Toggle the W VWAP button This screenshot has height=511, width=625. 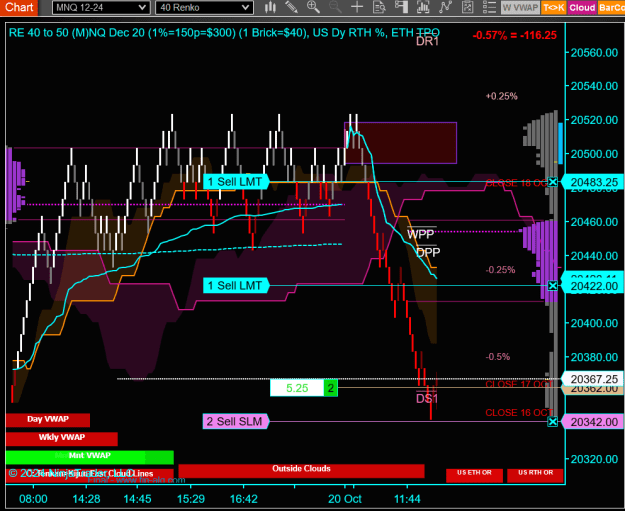(520, 8)
